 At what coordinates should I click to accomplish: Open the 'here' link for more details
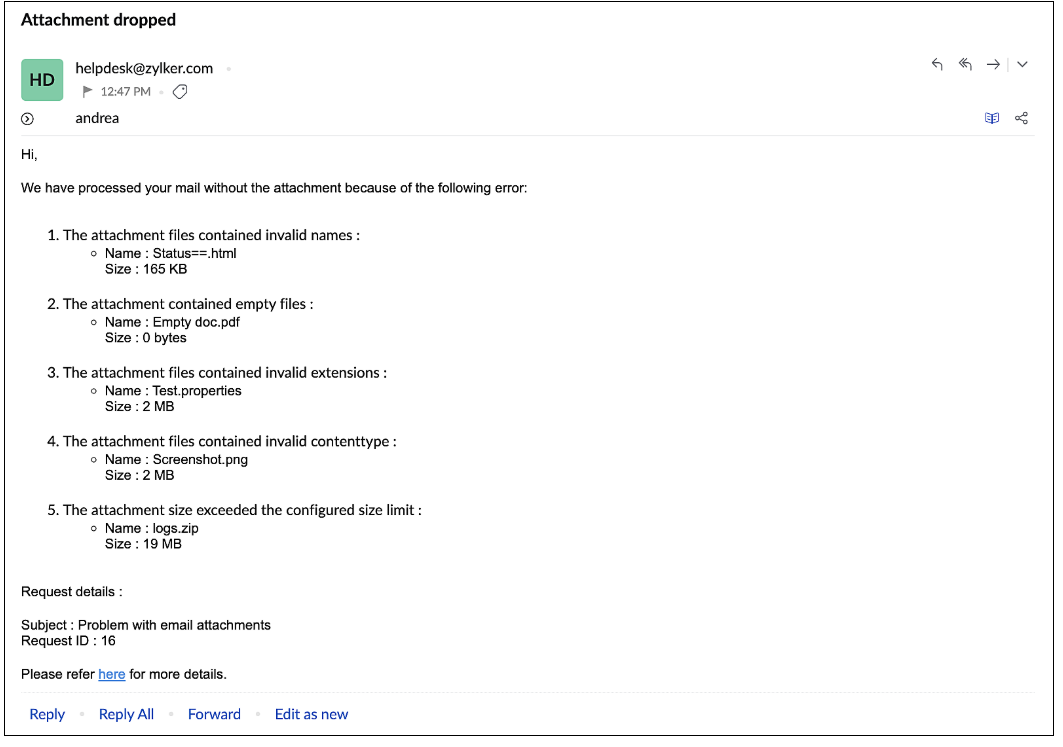[x=112, y=674]
